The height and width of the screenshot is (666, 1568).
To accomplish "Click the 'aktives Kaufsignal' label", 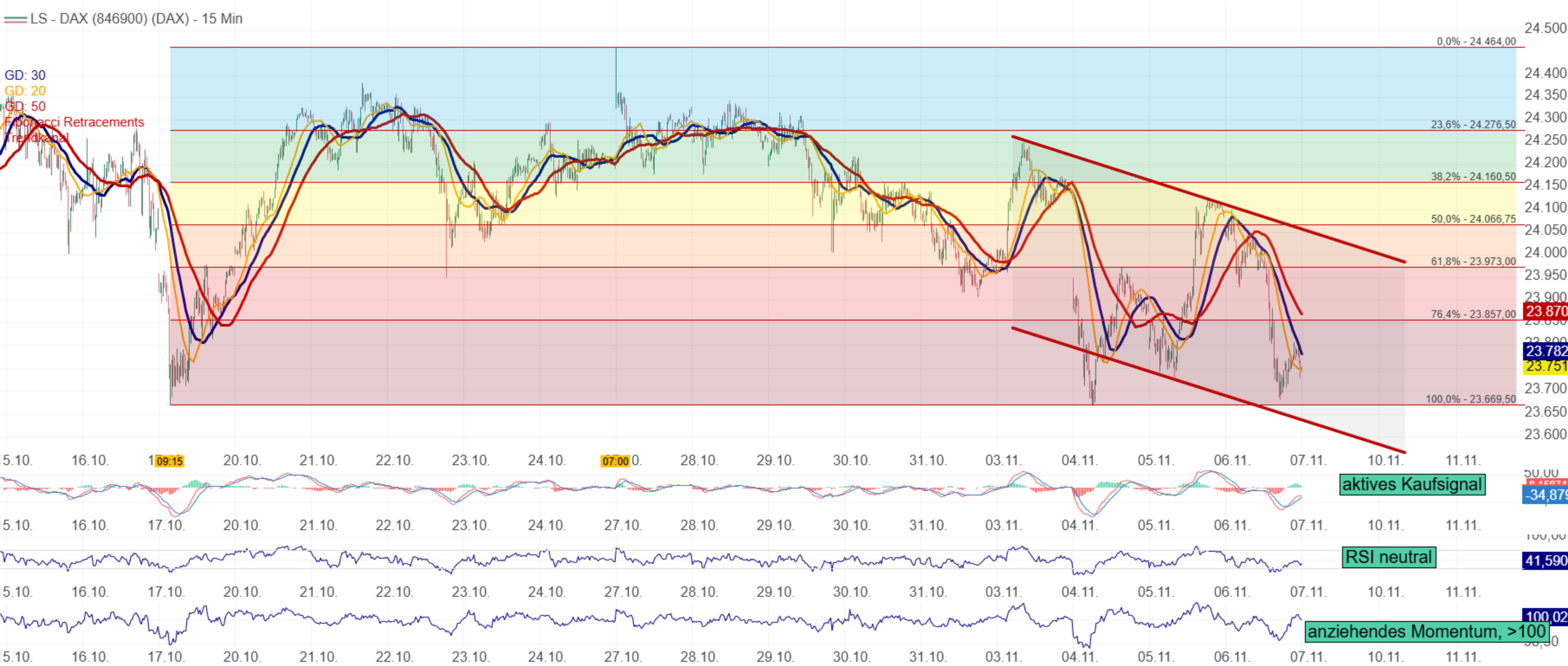I will click(x=1412, y=485).
